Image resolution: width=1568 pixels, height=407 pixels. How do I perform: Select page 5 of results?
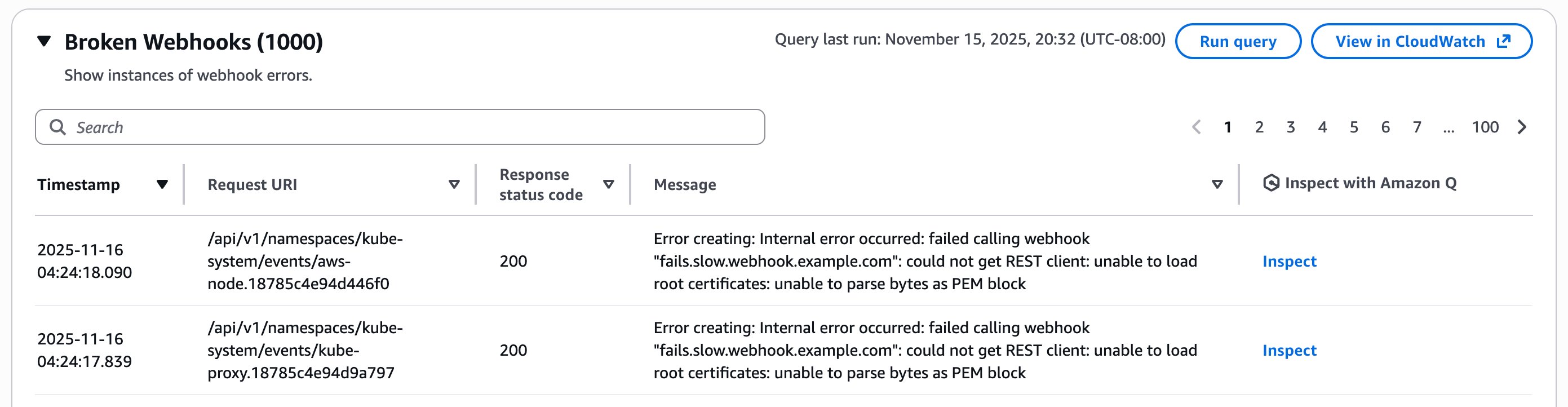point(1354,127)
